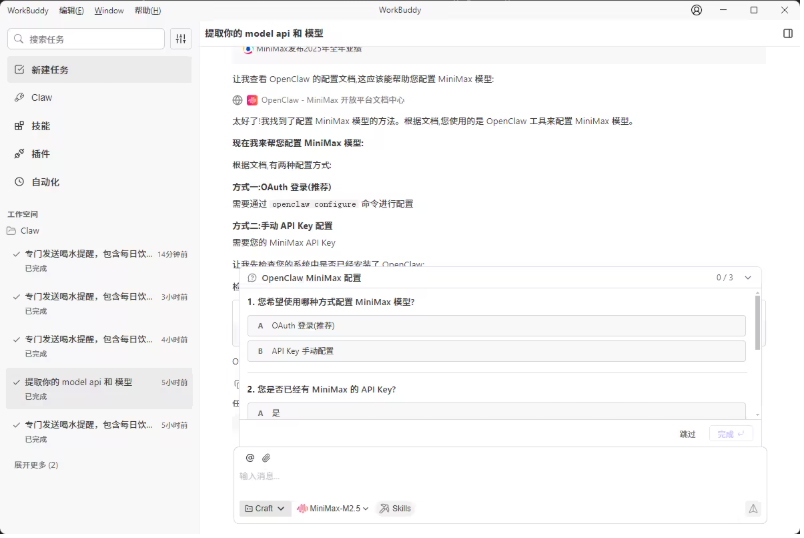Click heading 方式二:手动 API Key 配置
Image resolution: width=804 pixels, height=538 pixels.
click(x=283, y=226)
